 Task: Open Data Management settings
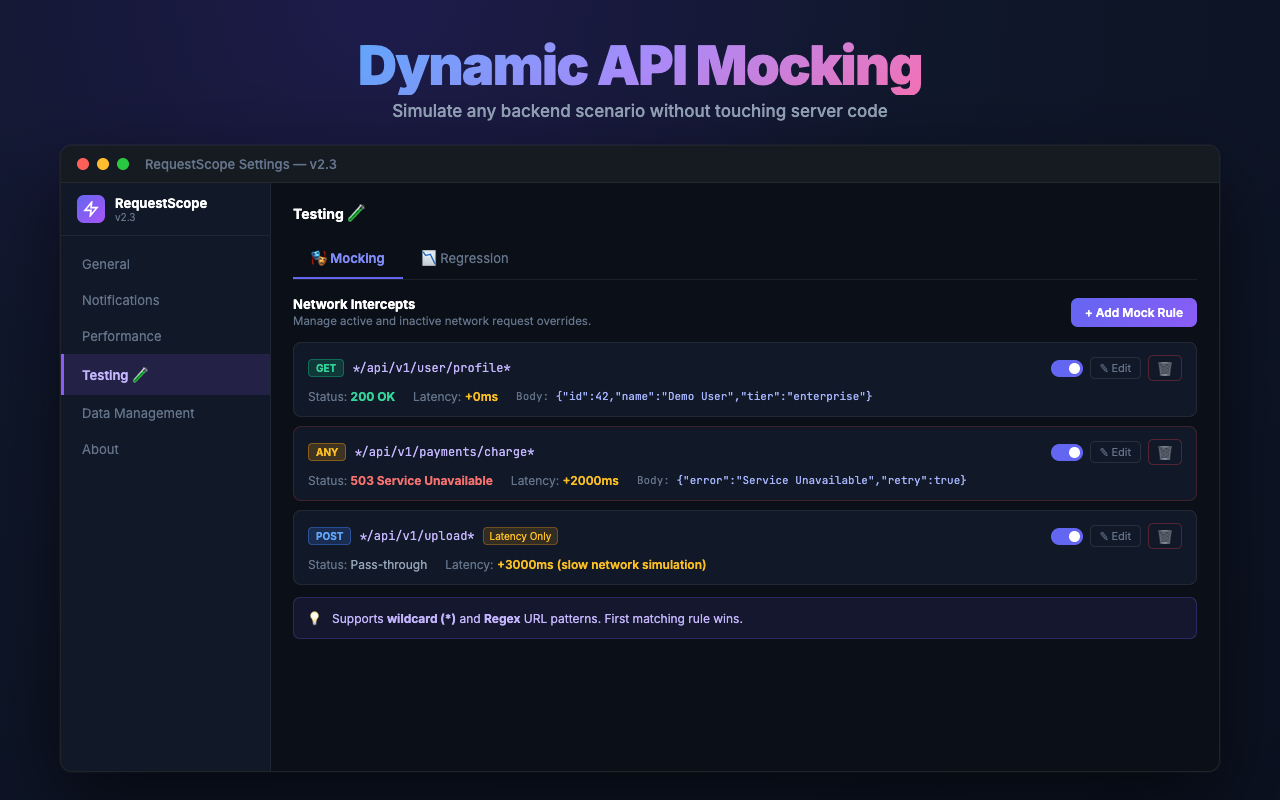tap(165, 413)
